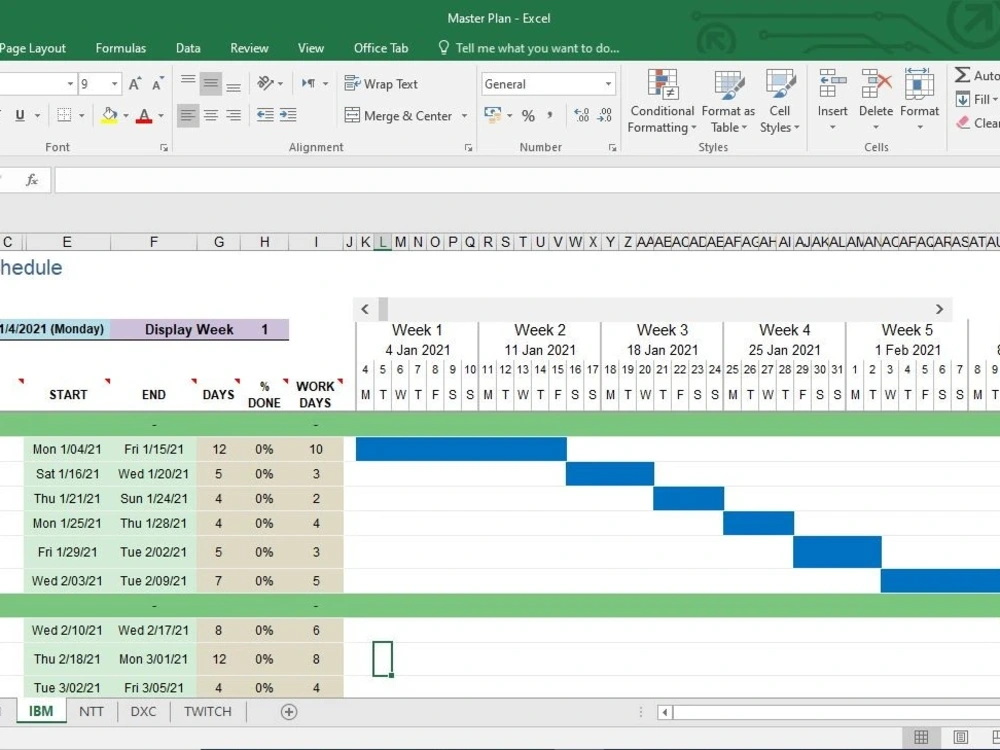Switch to Page Layout view in status bar
Viewport: 1000px width, 750px height.
tap(960, 737)
